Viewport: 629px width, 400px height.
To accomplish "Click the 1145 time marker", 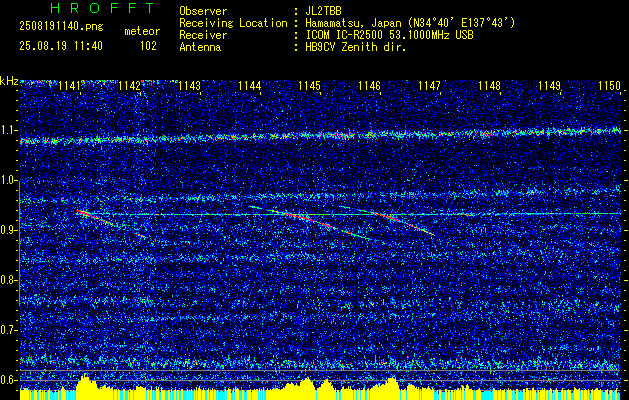I will (310, 86).
